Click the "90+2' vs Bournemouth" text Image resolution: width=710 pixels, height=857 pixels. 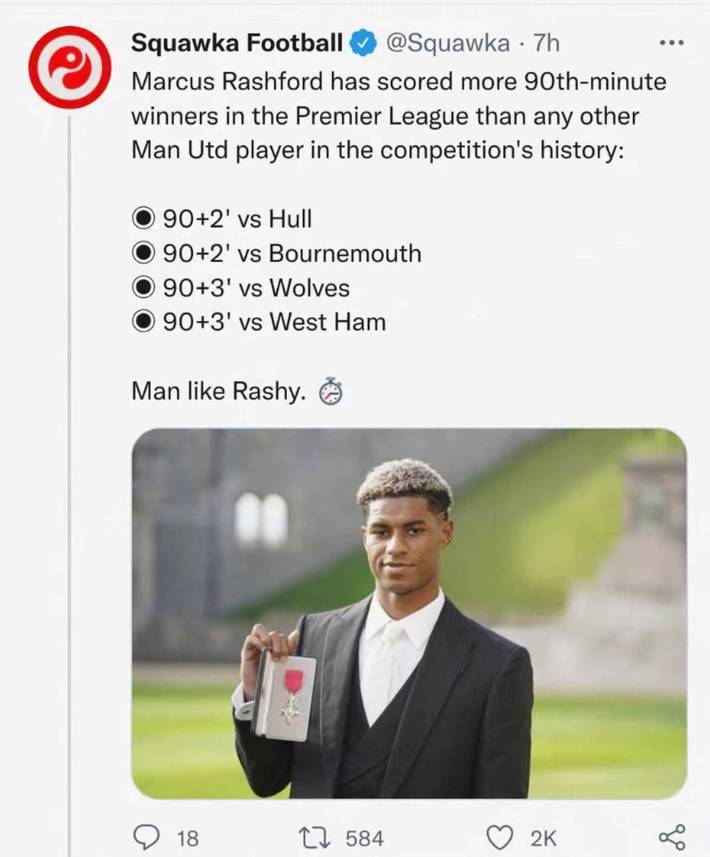pos(291,254)
